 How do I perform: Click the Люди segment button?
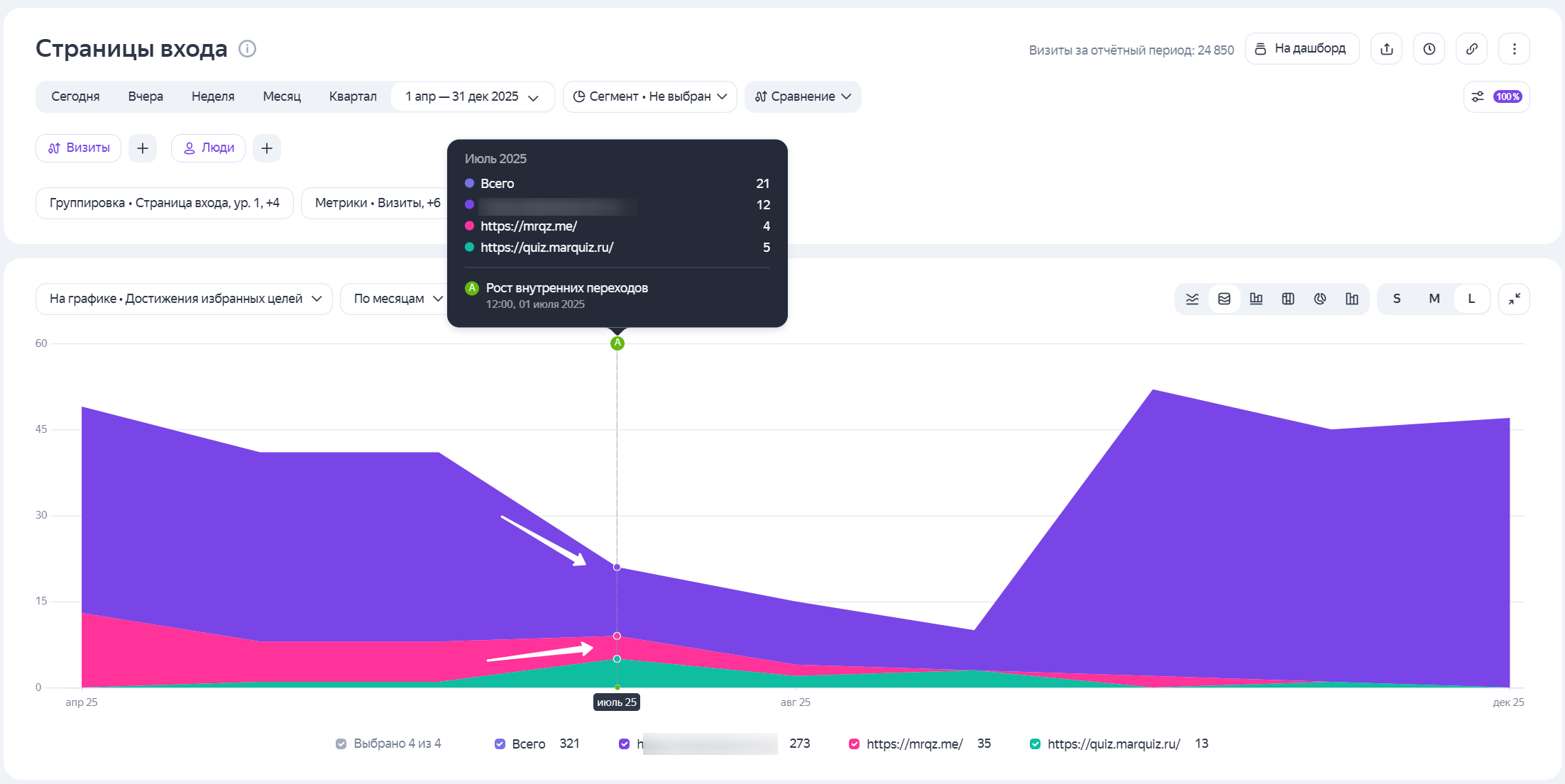click(x=209, y=148)
